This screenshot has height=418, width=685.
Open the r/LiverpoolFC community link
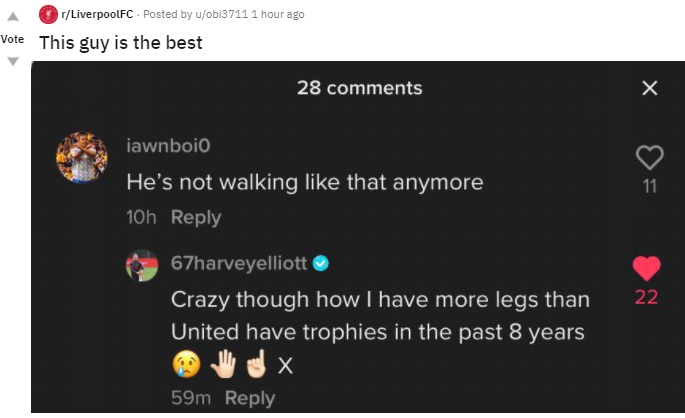[x=97, y=14]
